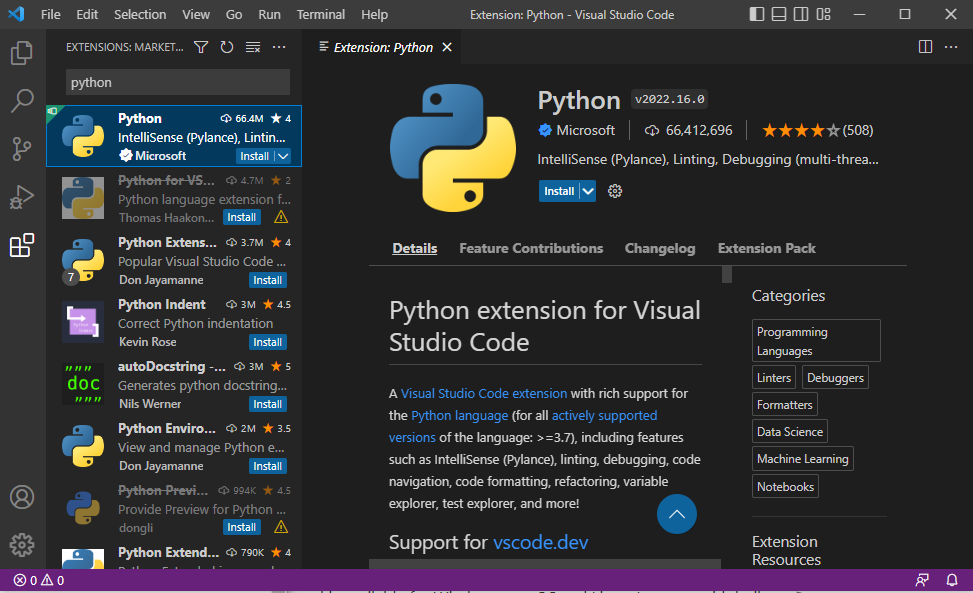This screenshot has height=593, width=973.
Task: Split the editor to the right
Action: coord(925,47)
